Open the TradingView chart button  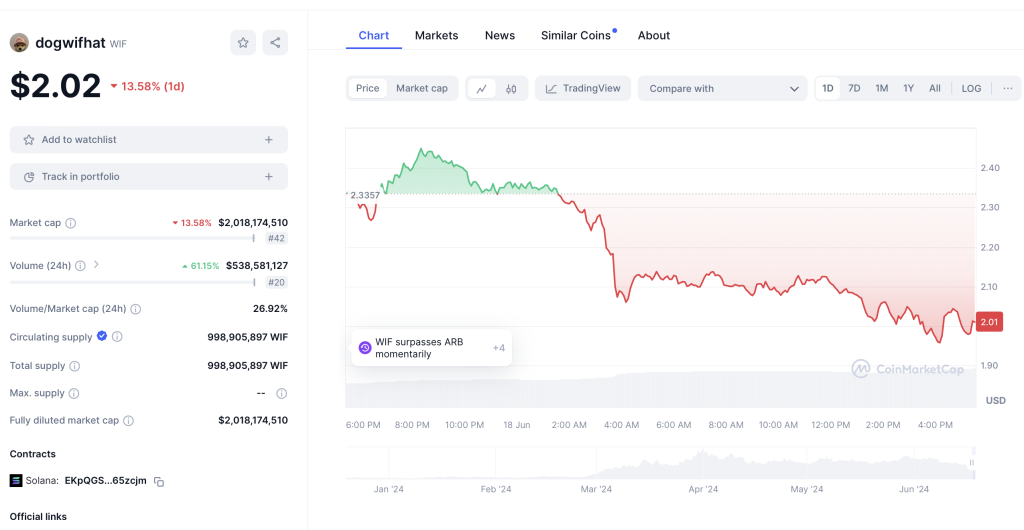583,89
